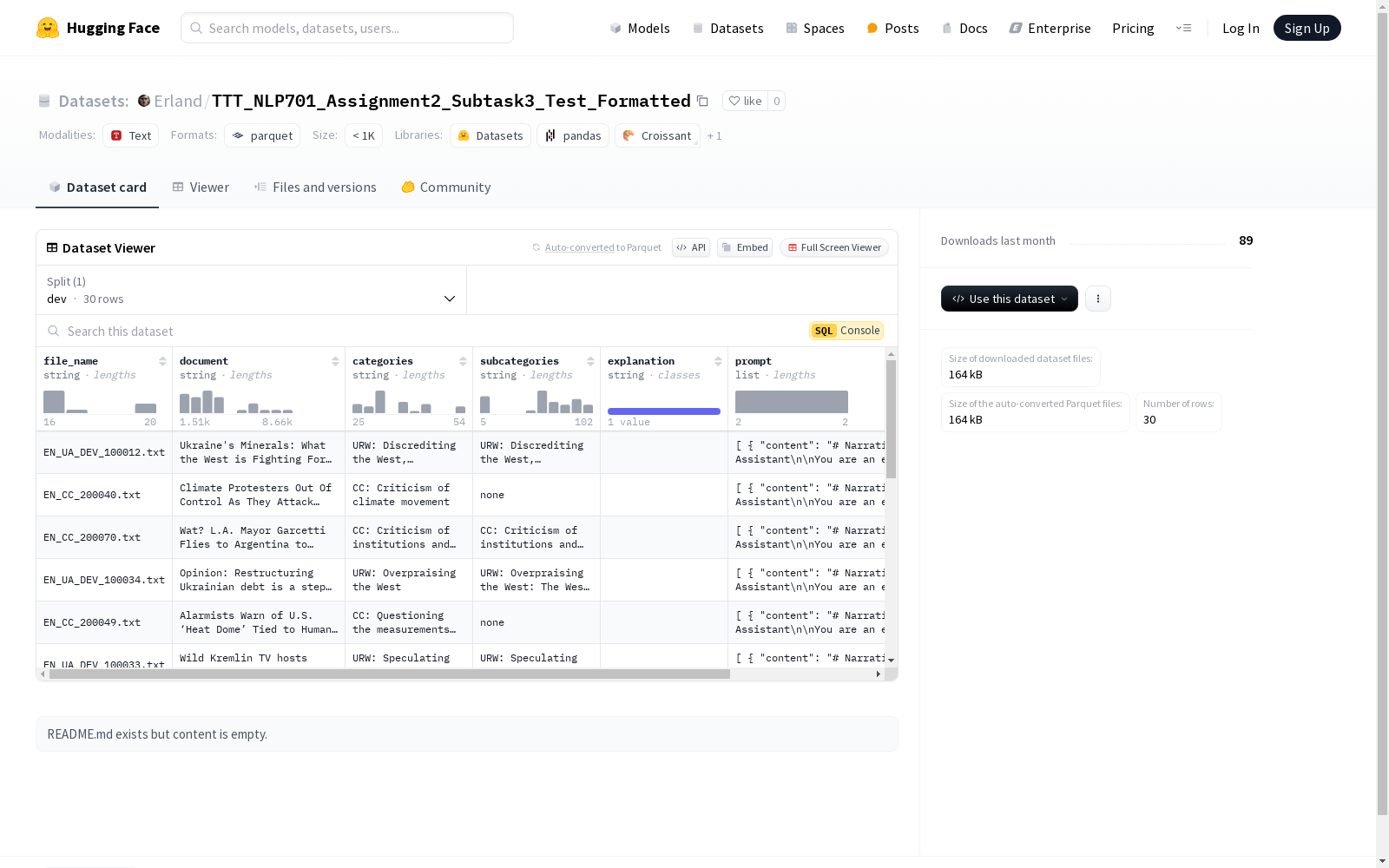This screenshot has width=1389, height=868.
Task: Switch to the Viewer tab
Action: click(x=201, y=187)
